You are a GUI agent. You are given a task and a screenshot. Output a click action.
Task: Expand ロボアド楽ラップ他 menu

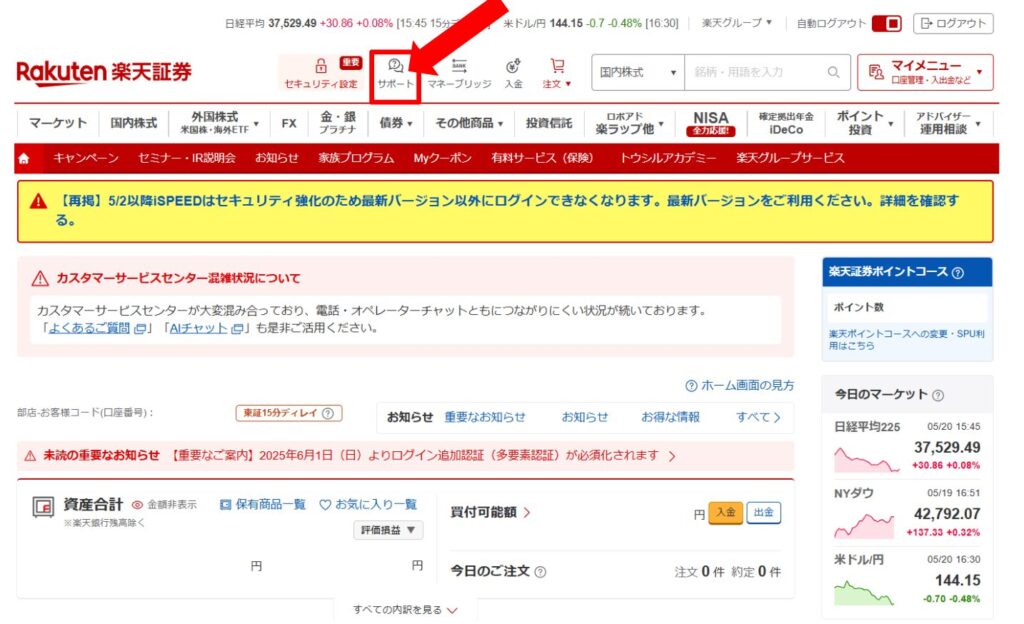pyautogui.click(x=629, y=123)
